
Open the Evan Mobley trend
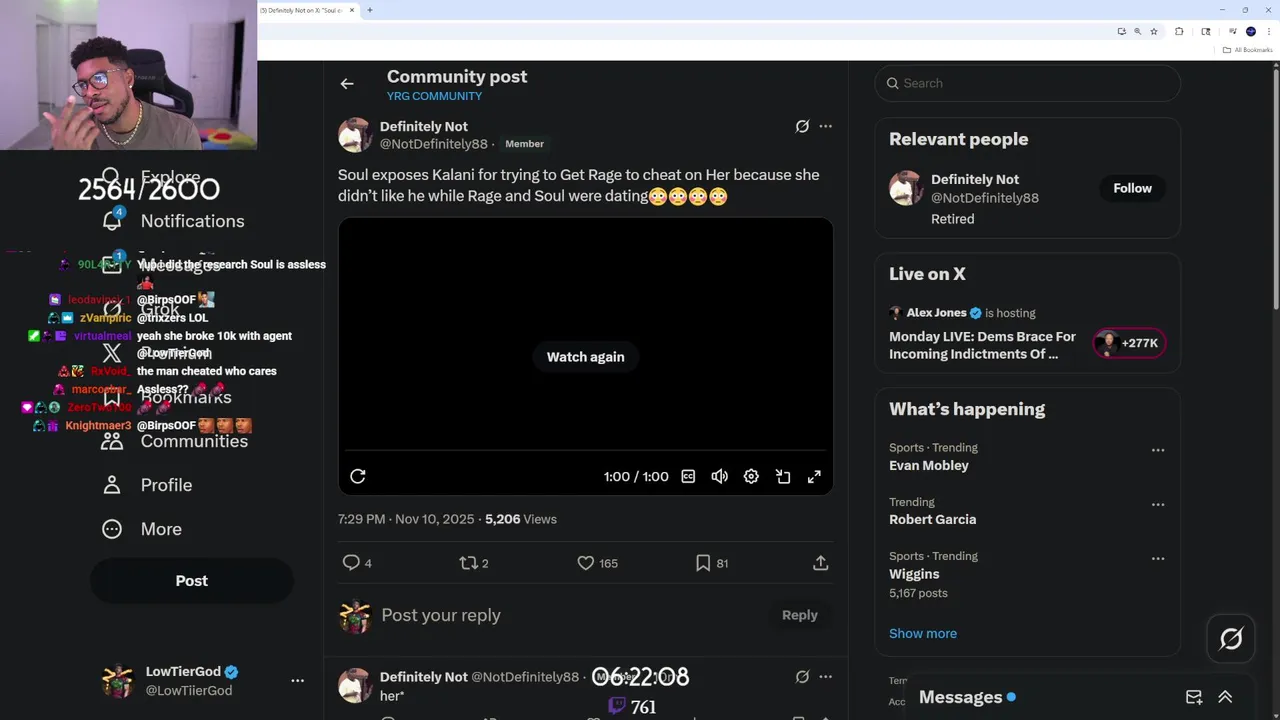click(x=929, y=465)
